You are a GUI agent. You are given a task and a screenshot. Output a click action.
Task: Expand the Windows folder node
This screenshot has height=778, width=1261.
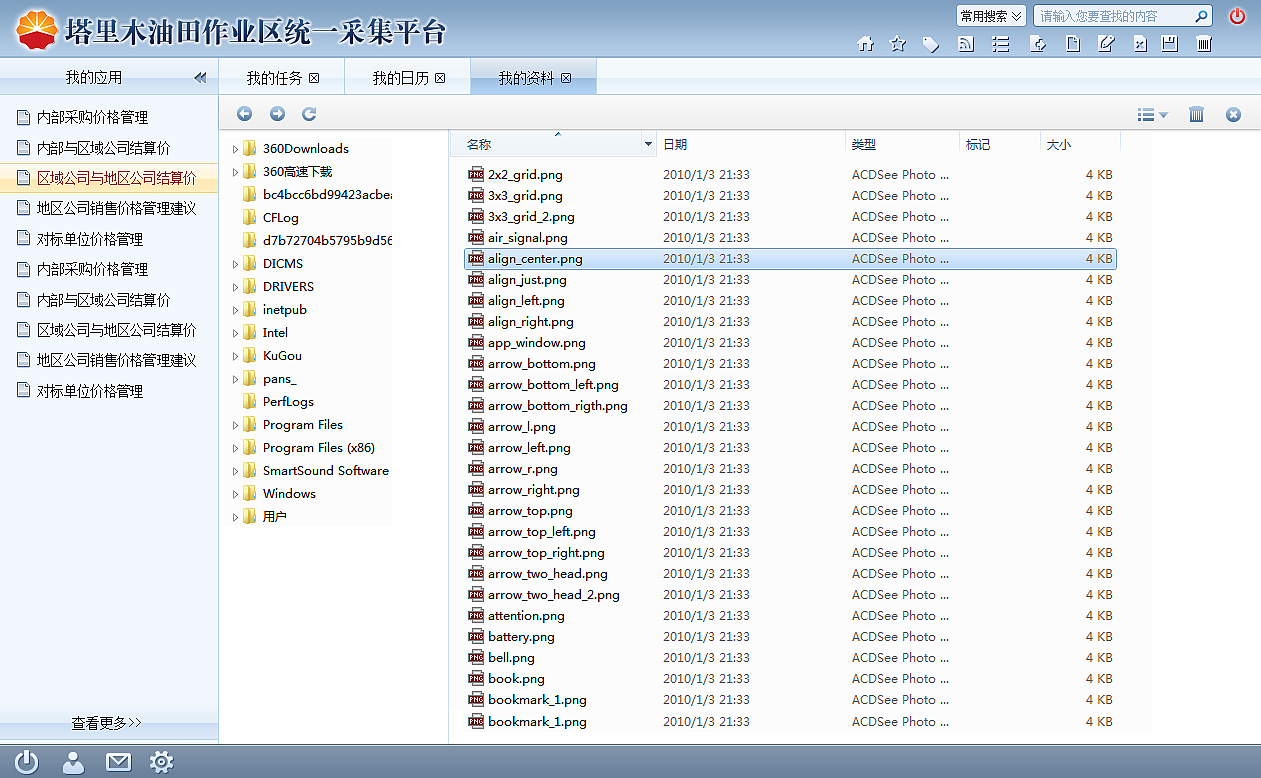point(235,494)
